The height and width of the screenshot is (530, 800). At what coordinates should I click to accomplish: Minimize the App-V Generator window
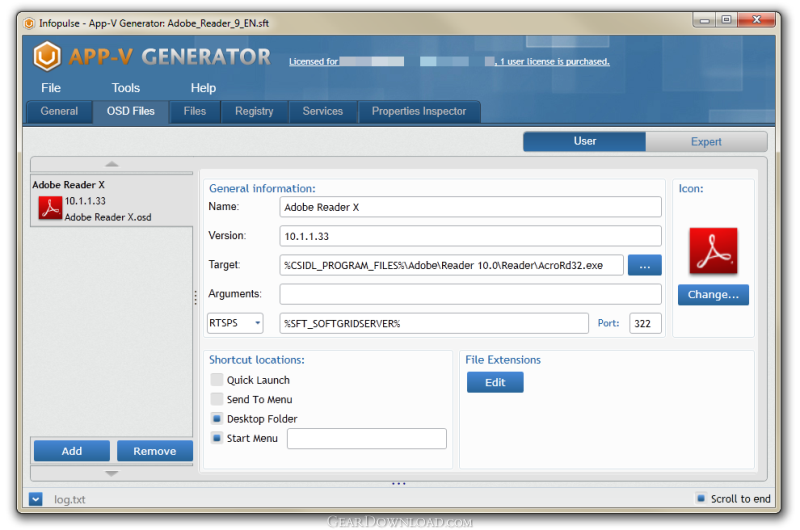(705, 20)
